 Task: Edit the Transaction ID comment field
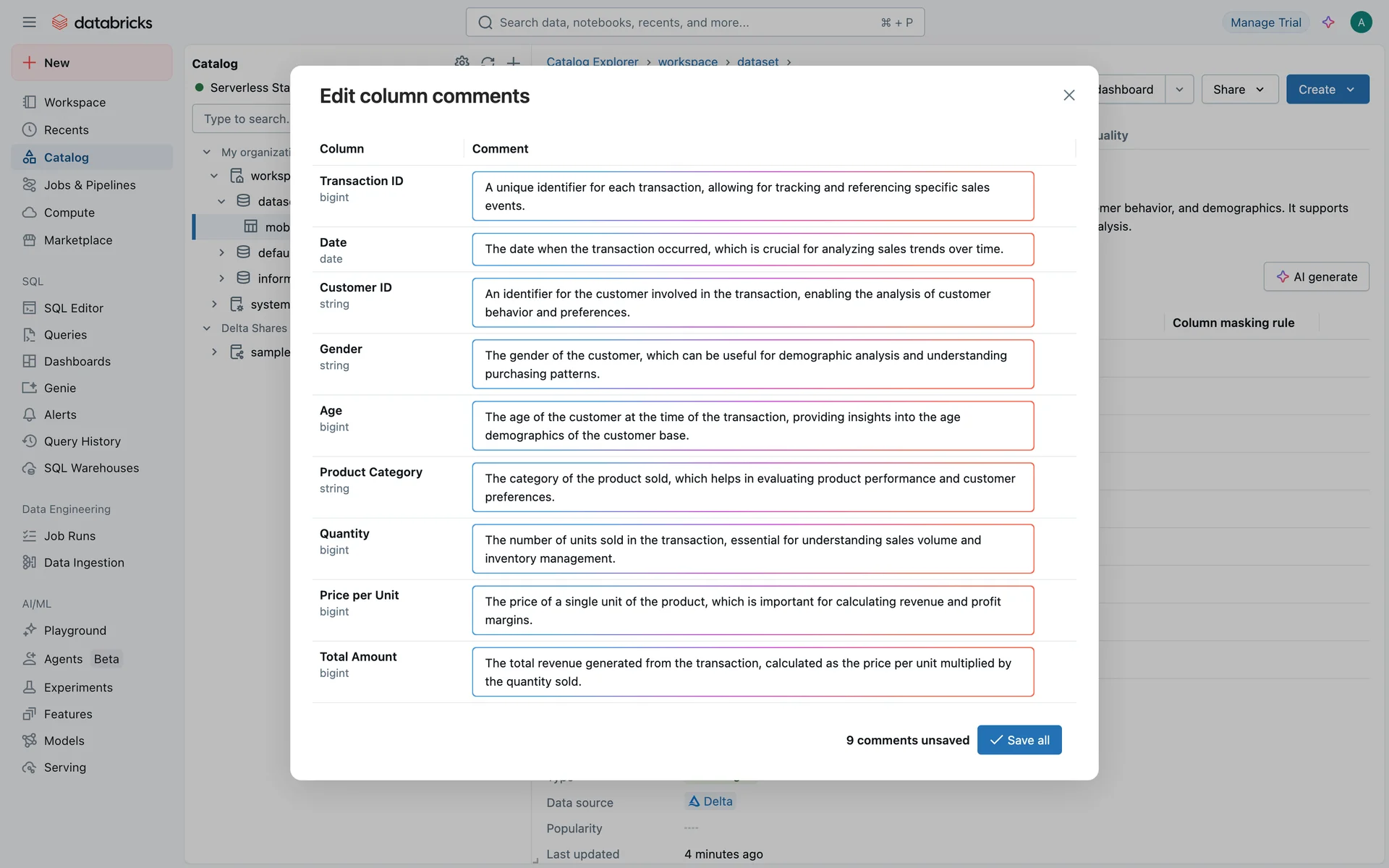[752, 196]
